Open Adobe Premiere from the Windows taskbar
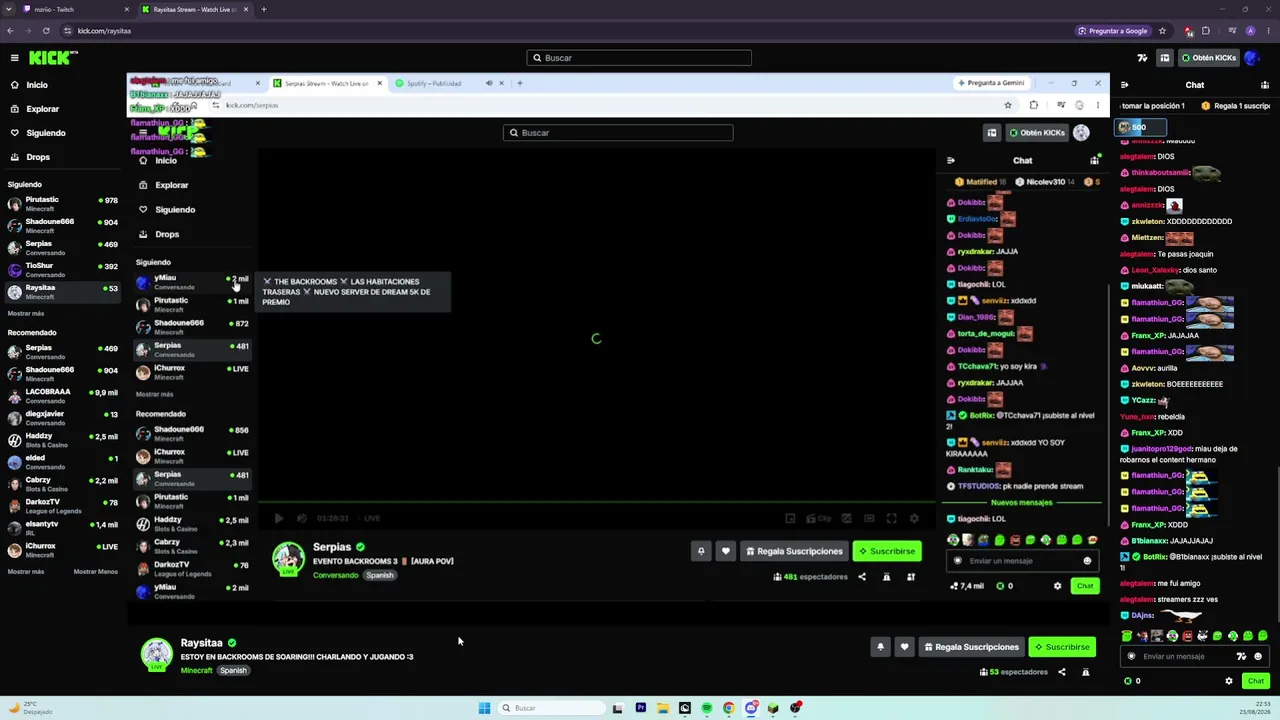Image resolution: width=1280 pixels, height=720 pixels. coord(641,708)
